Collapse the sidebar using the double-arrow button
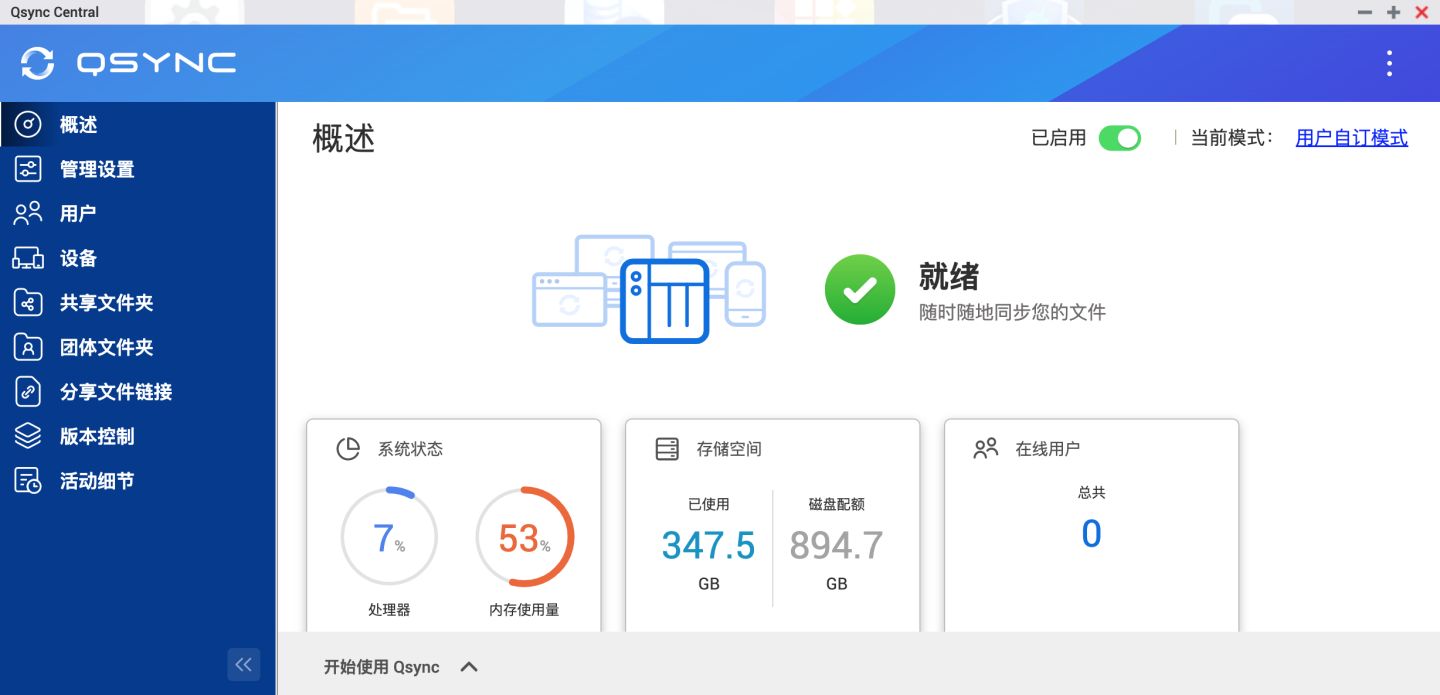The width and height of the screenshot is (1440, 695). click(243, 664)
